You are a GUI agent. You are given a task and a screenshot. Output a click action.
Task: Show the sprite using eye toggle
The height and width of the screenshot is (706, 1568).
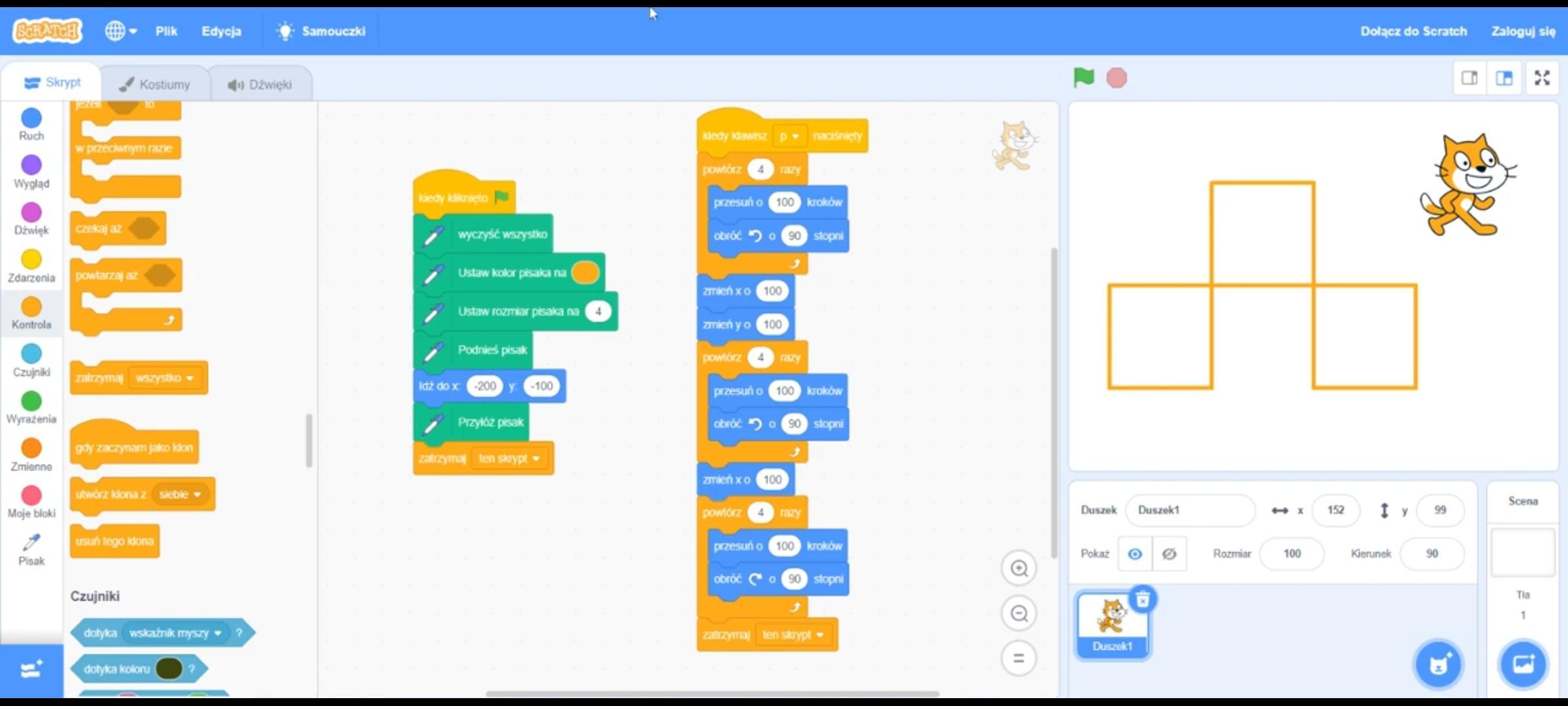tap(1135, 554)
